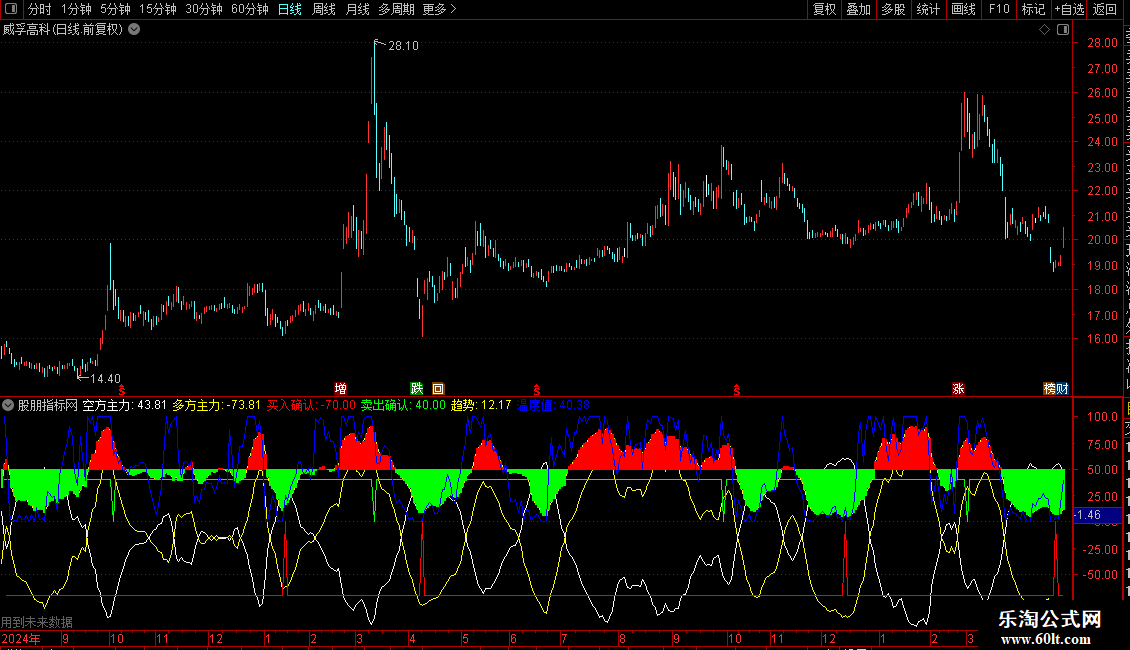The height and width of the screenshot is (650, 1130).
Task: Click the 空方主力 indicator value label
Action: coord(125,405)
